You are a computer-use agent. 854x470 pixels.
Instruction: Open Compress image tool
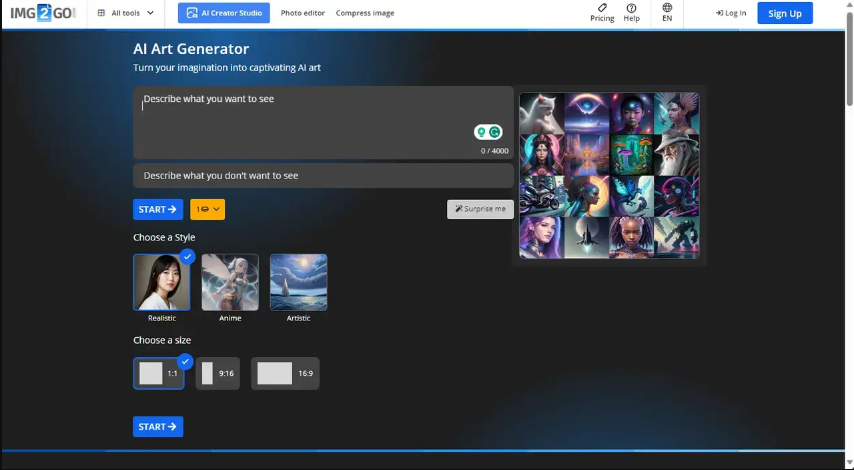pyautogui.click(x=365, y=13)
